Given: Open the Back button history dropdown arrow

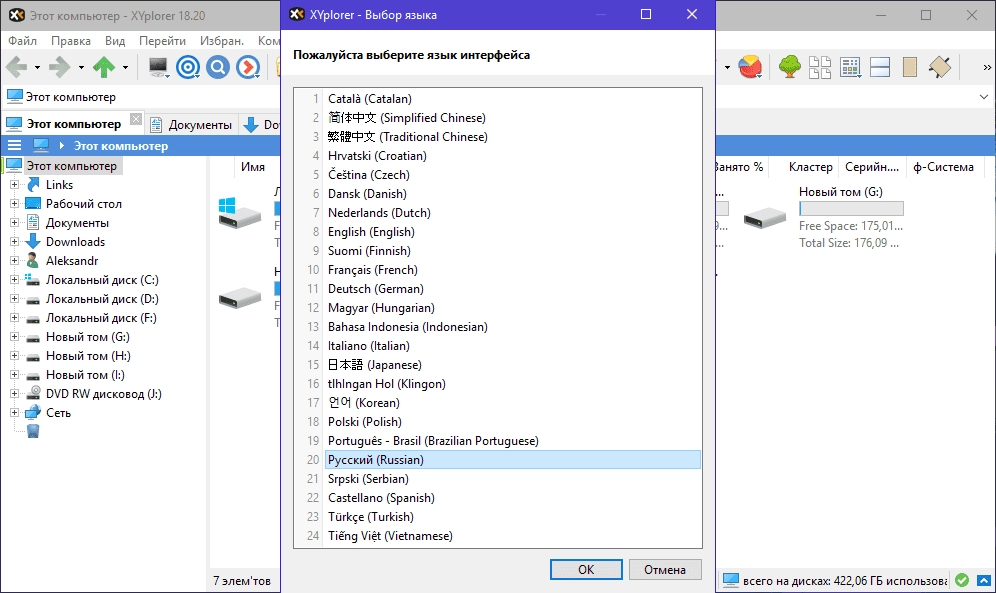Looking at the screenshot, I should pos(37,67).
